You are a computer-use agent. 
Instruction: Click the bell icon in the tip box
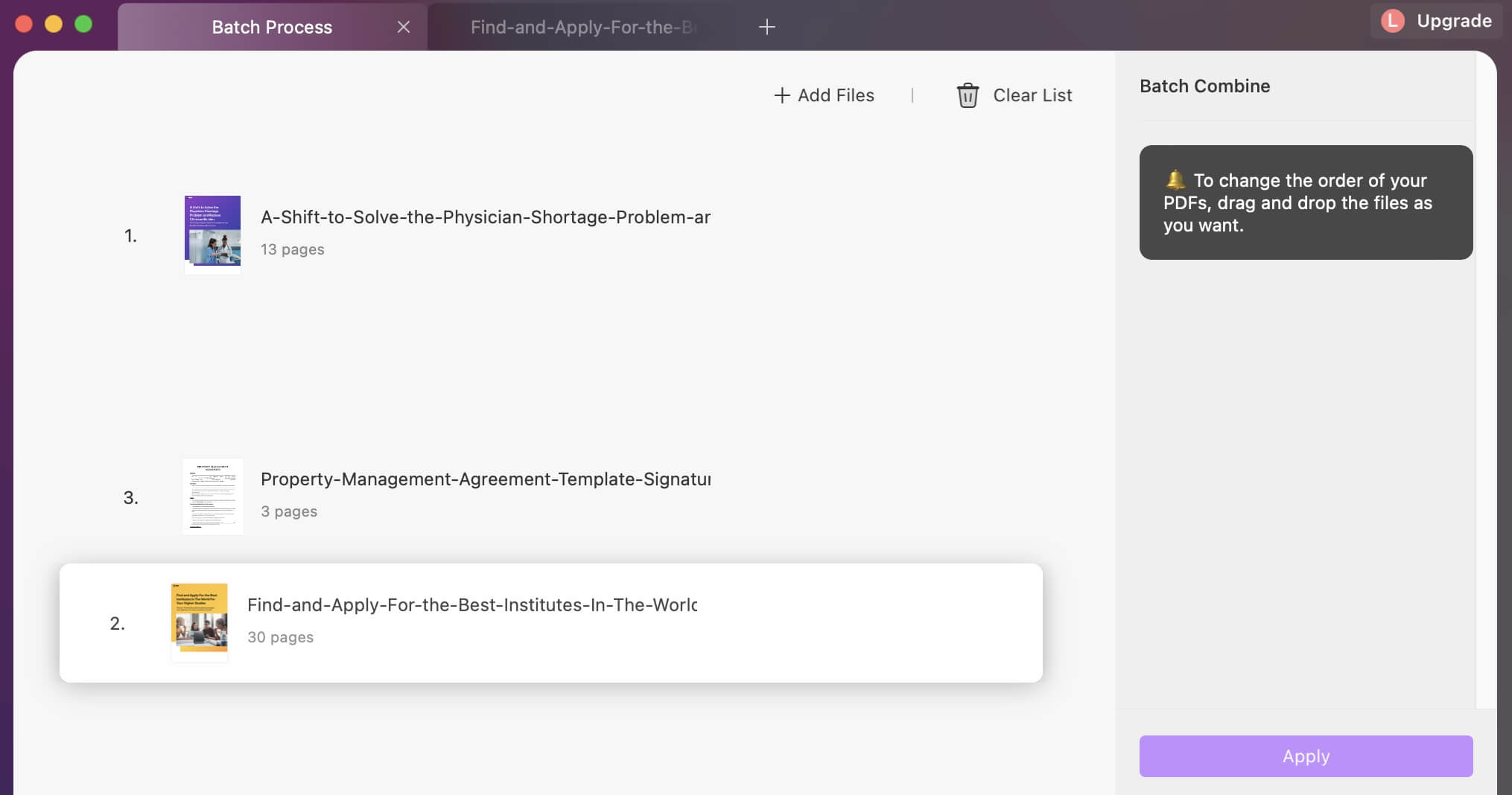click(x=1175, y=179)
